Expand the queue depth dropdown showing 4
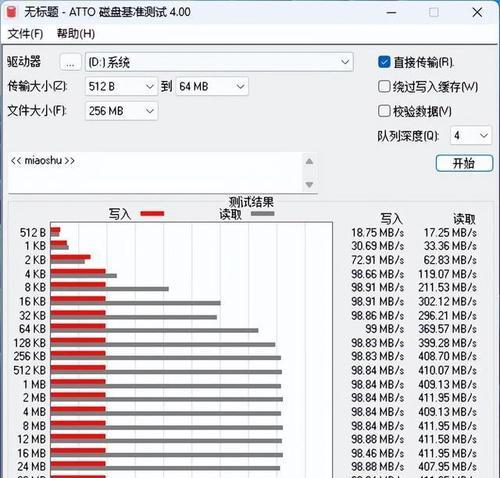Viewport: 500px width, 478px height. [x=470, y=135]
